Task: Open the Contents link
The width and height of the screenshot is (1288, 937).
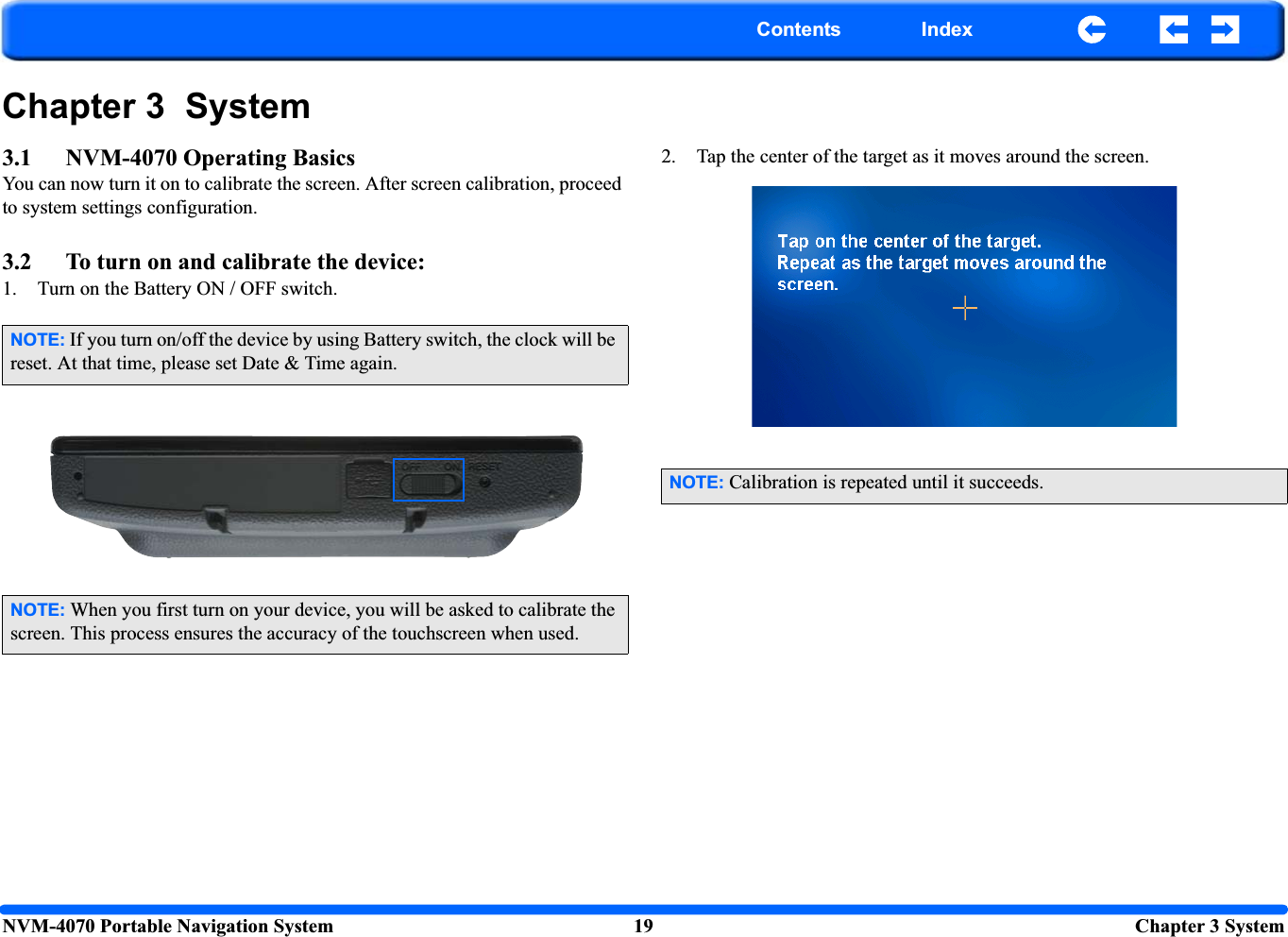Action: [x=798, y=29]
